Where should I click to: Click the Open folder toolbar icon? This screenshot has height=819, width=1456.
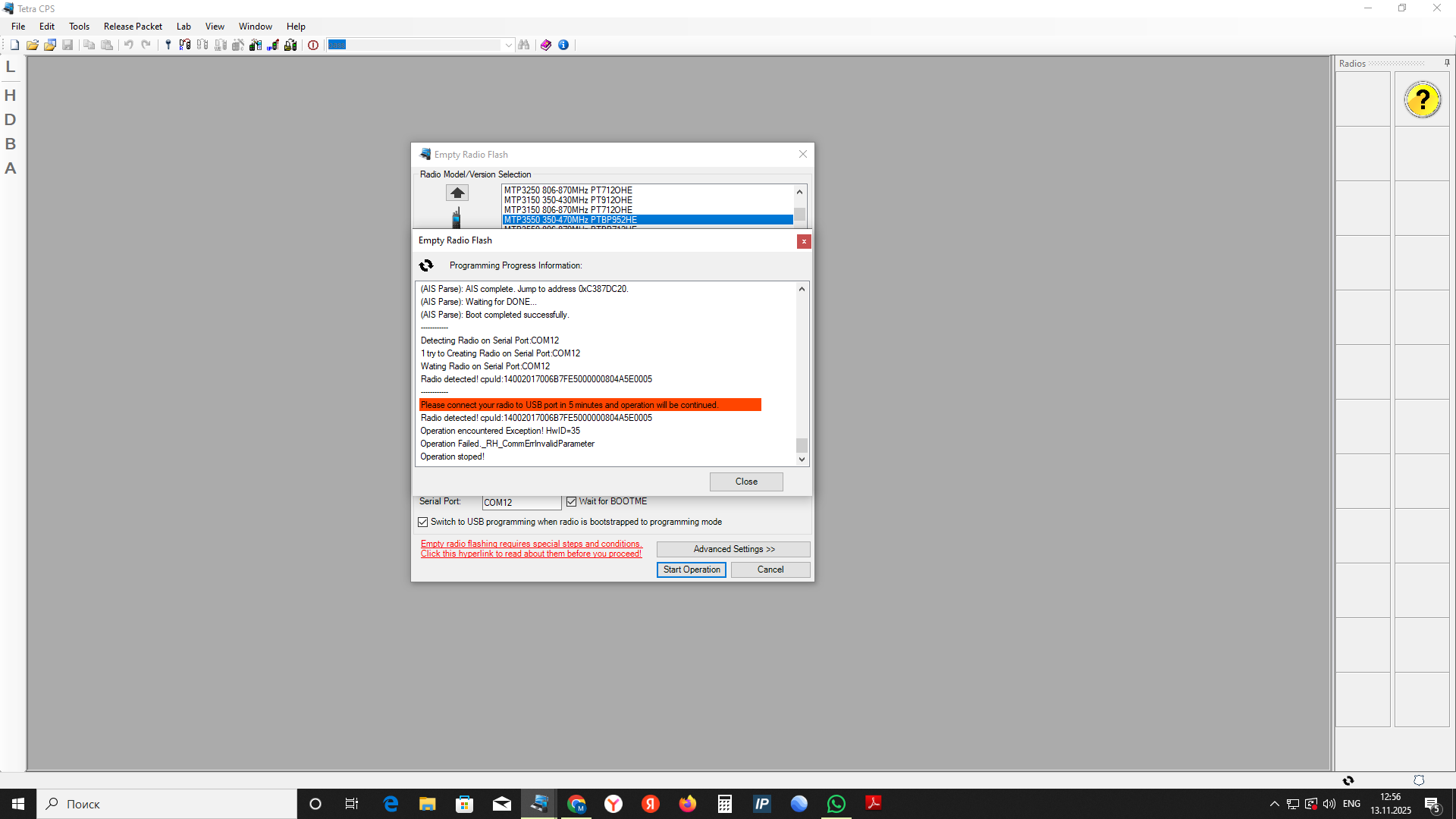click(33, 45)
